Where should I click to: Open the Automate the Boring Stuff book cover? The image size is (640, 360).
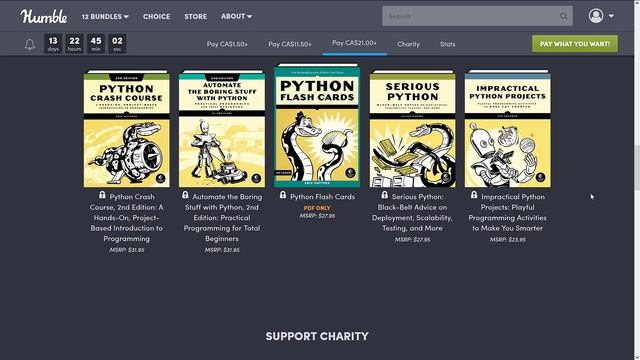222,129
